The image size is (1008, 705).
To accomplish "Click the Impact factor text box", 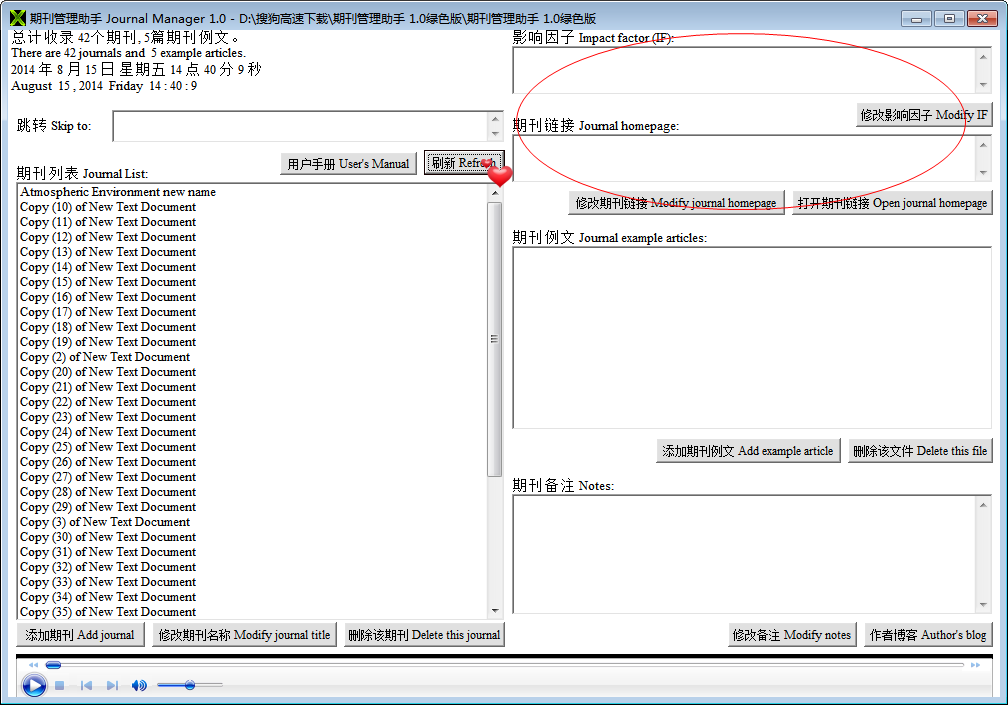I will [744, 70].
